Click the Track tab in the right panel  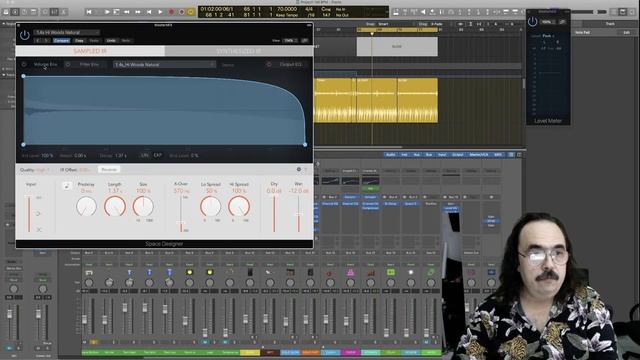point(610,24)
